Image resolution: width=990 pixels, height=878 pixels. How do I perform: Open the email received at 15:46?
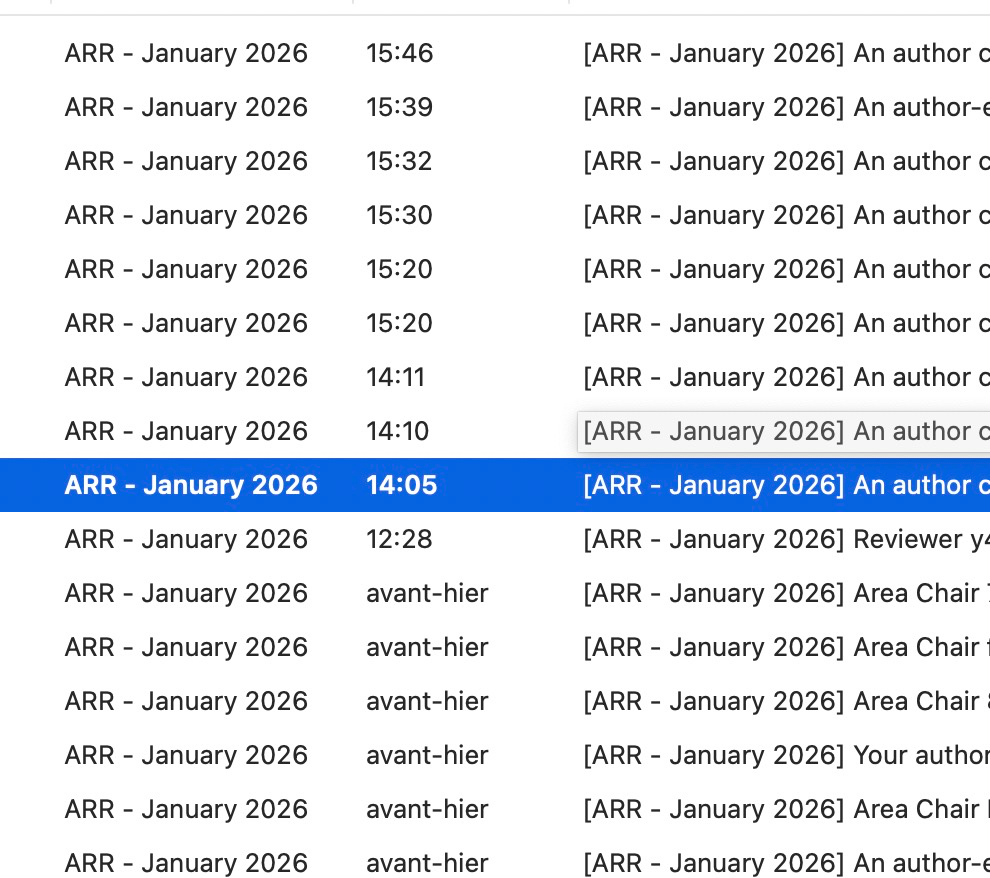[500, 53]
